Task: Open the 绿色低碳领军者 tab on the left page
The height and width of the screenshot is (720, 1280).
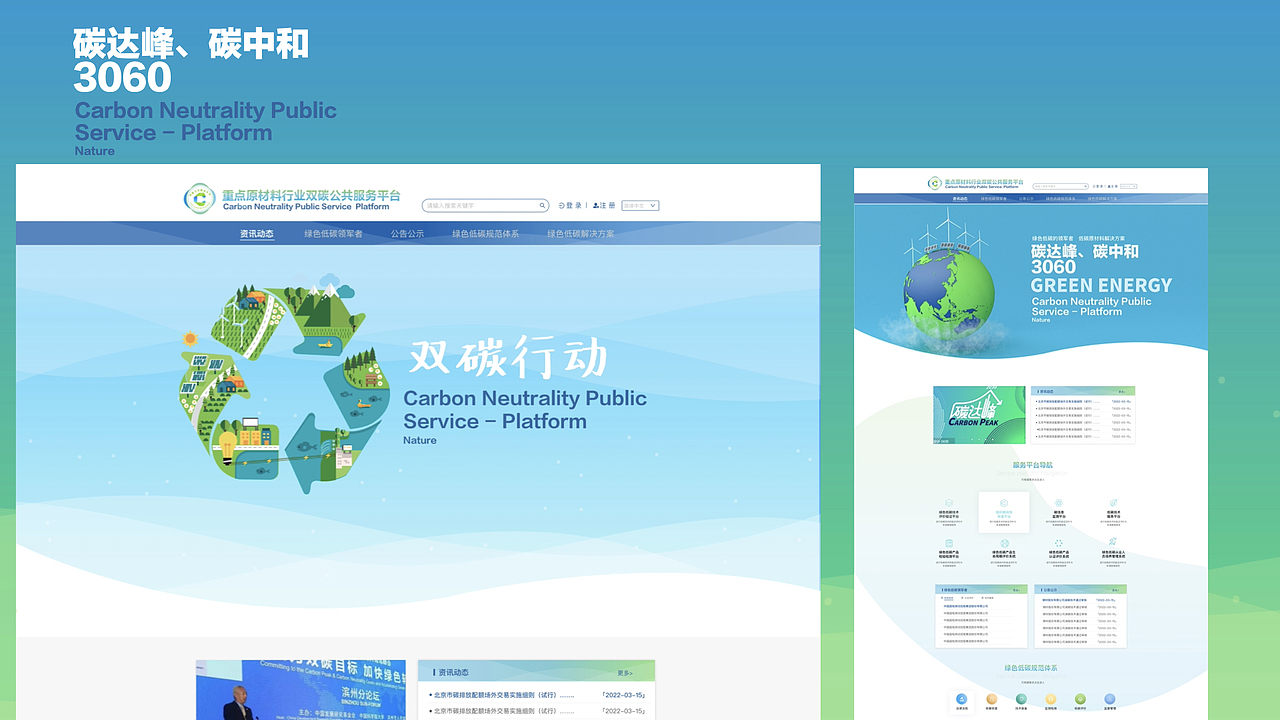Action: [333, 233]
